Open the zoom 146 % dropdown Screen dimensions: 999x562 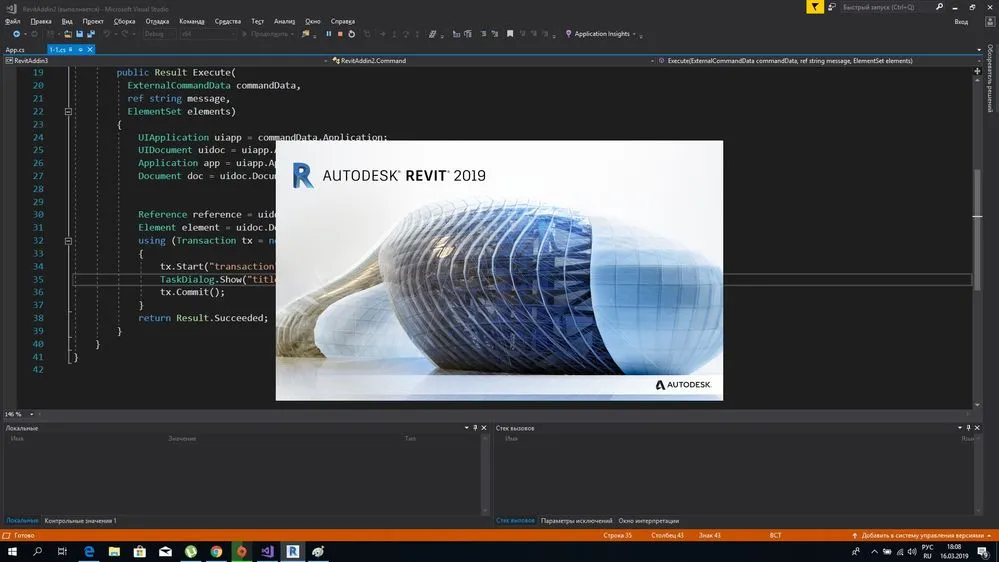tap(32, 414)
